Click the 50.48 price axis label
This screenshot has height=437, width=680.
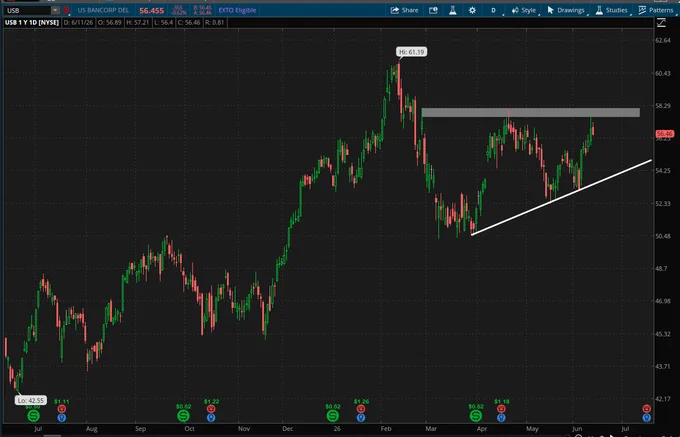[x=664, y=236]
